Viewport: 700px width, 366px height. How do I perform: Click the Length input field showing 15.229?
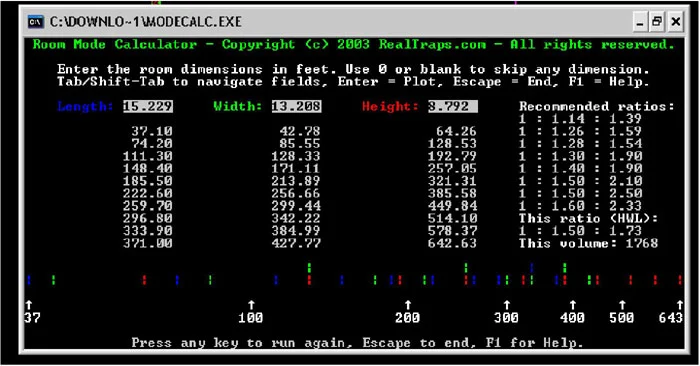point(148,106)
